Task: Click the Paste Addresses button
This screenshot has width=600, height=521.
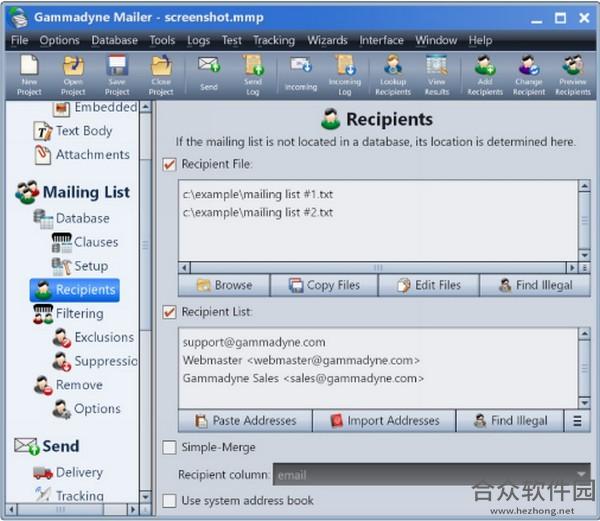Action: 245,421
